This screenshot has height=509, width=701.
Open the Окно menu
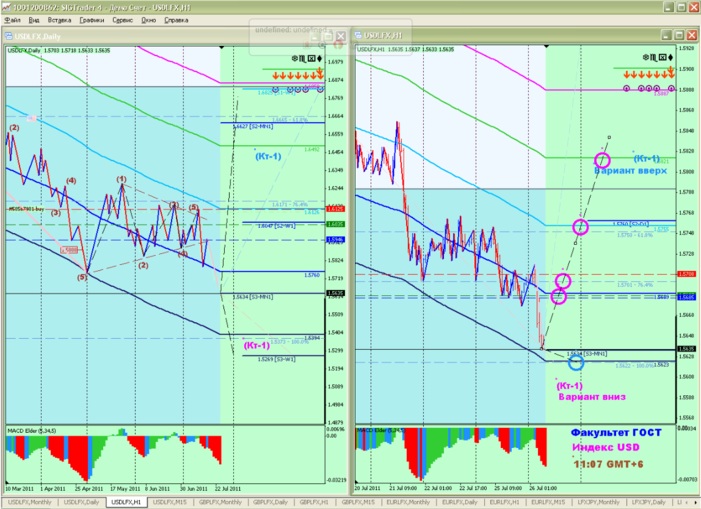pyautogui.click(x=148, y=20)
